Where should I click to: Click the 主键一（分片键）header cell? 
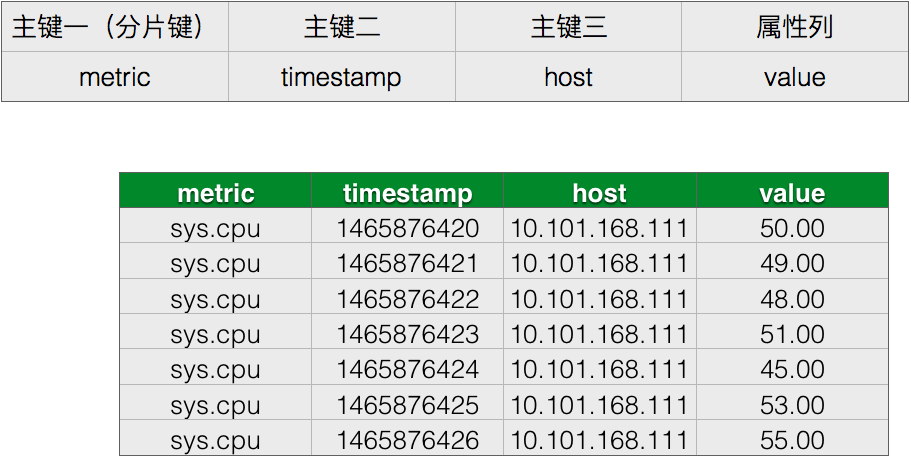[x=115, y=27]
